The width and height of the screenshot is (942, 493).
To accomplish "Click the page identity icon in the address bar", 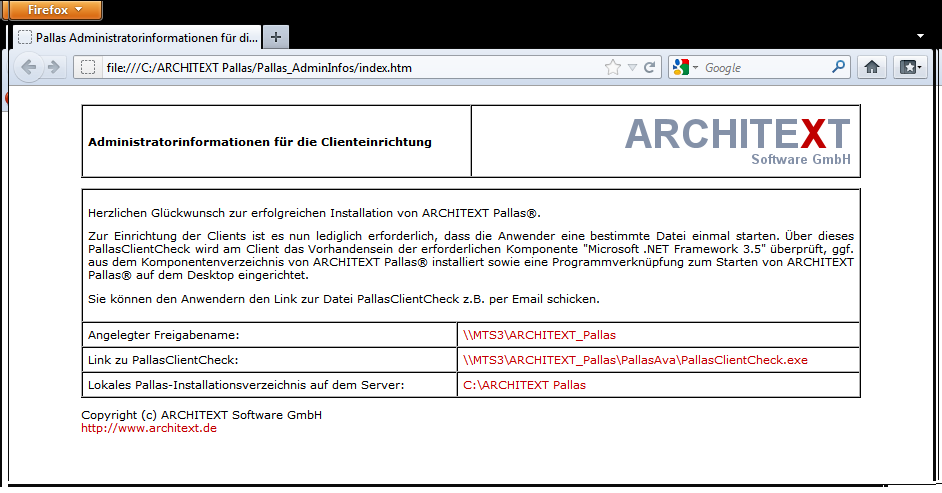I will tap(88, 67).
